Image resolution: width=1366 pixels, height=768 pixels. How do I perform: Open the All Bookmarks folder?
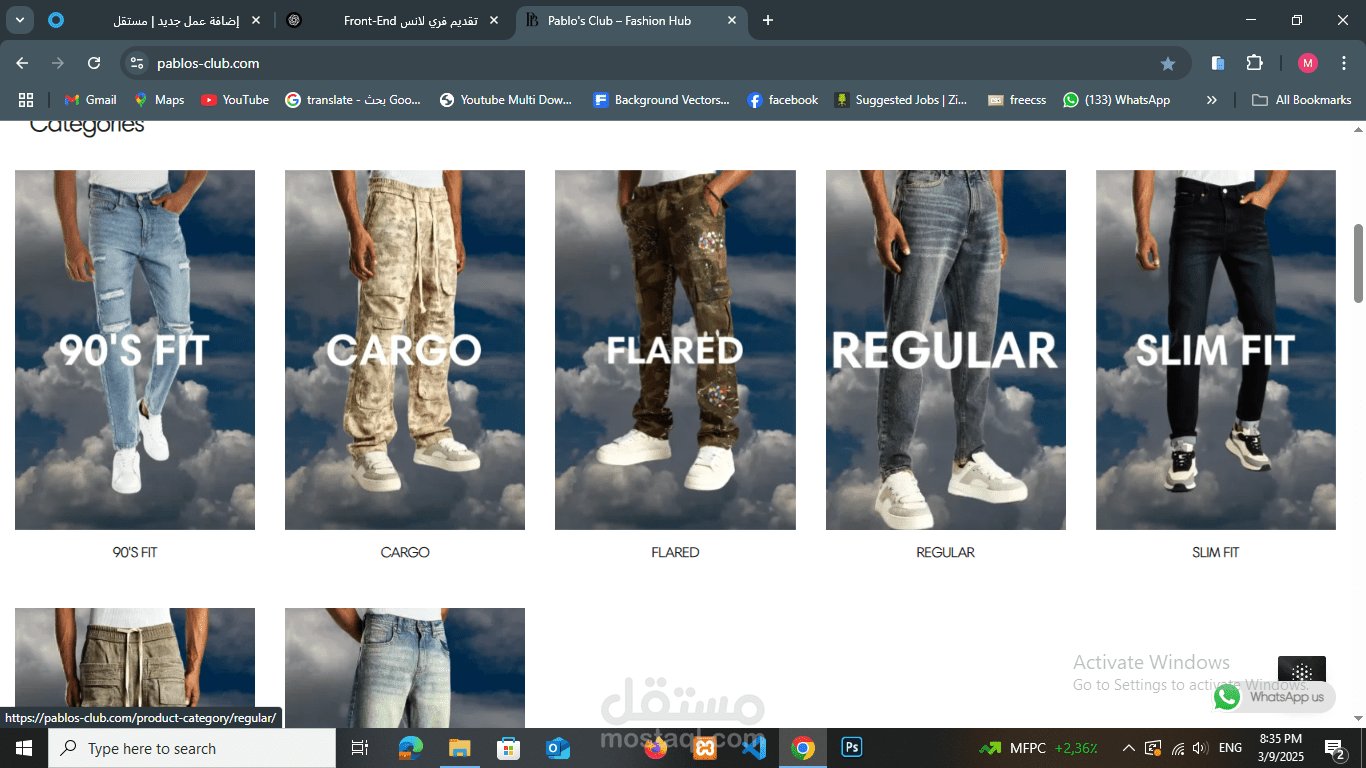1302,100
